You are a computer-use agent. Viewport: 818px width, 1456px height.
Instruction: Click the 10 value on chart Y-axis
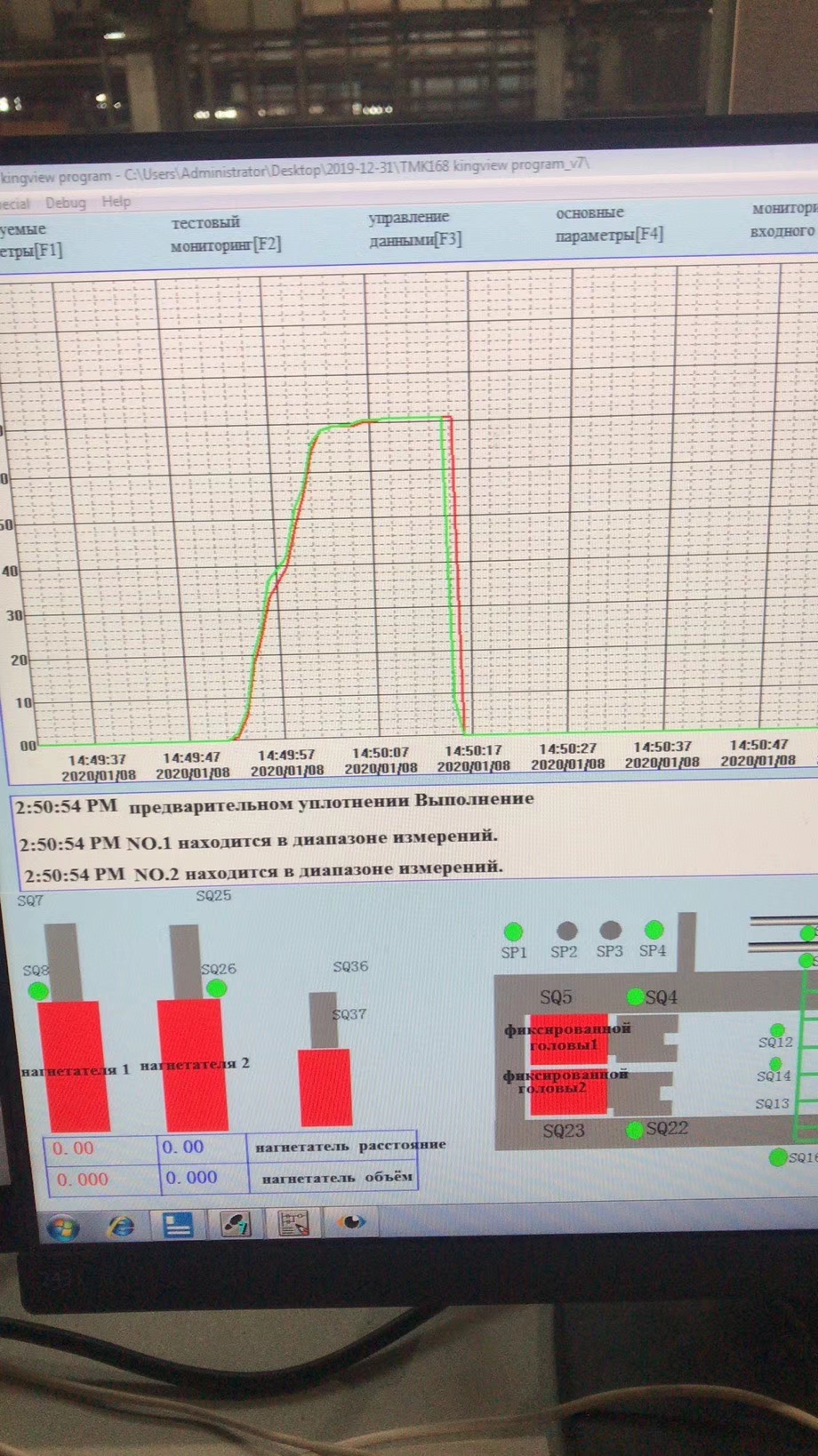pos(24,702)
